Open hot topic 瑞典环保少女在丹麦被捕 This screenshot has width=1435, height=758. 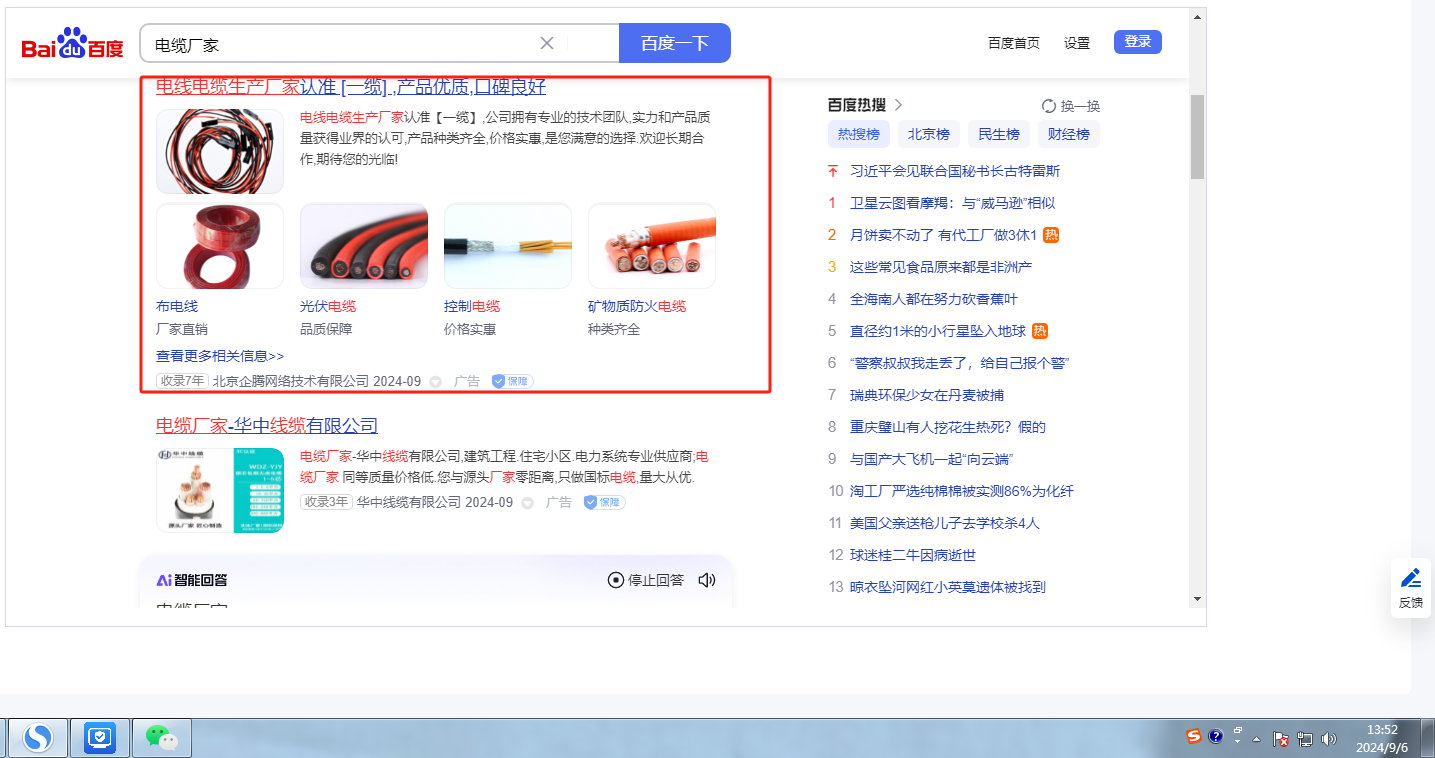tap(927, 395)
